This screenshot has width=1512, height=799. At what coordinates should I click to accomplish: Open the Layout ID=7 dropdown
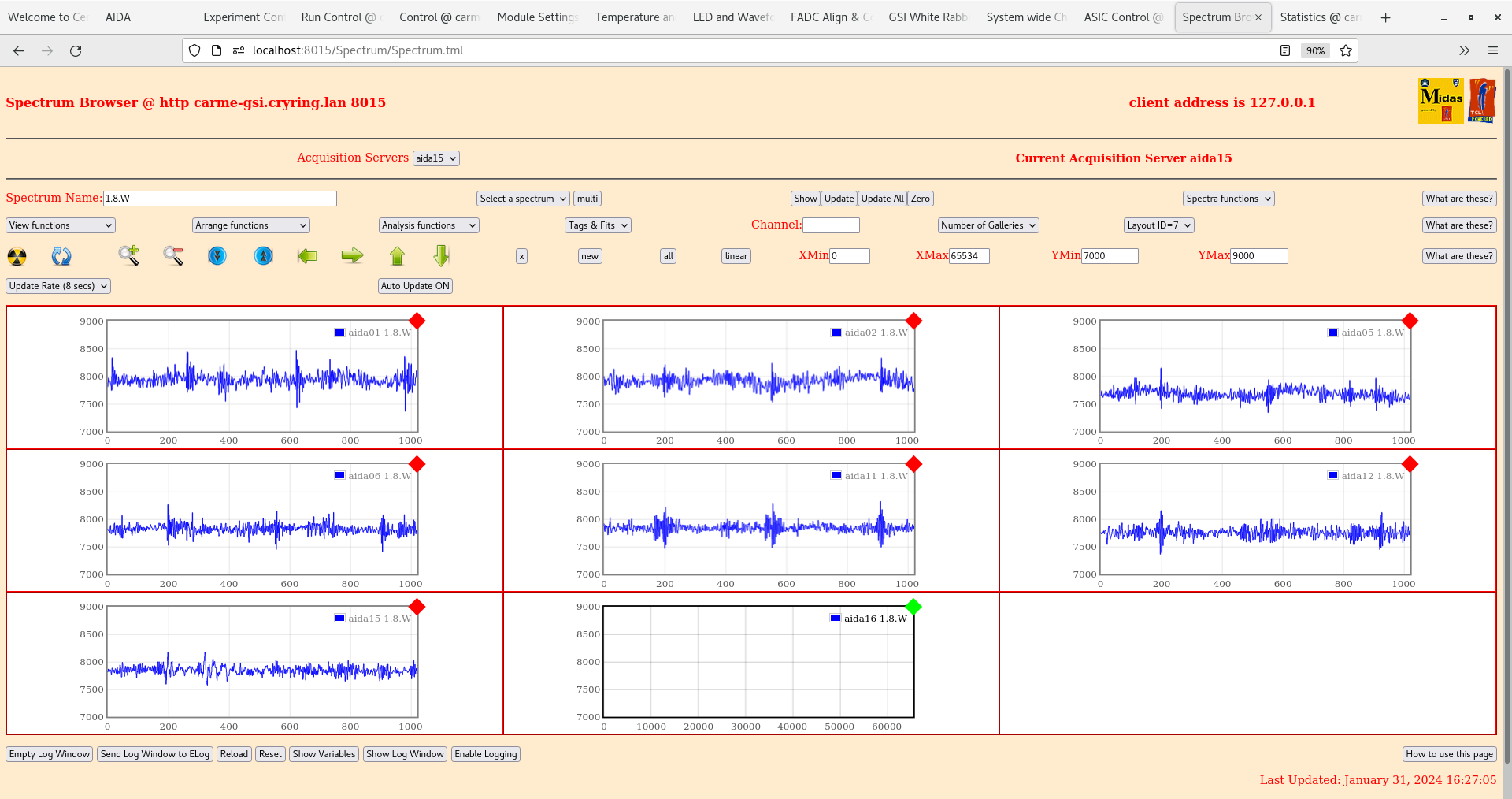point(1158,225)
